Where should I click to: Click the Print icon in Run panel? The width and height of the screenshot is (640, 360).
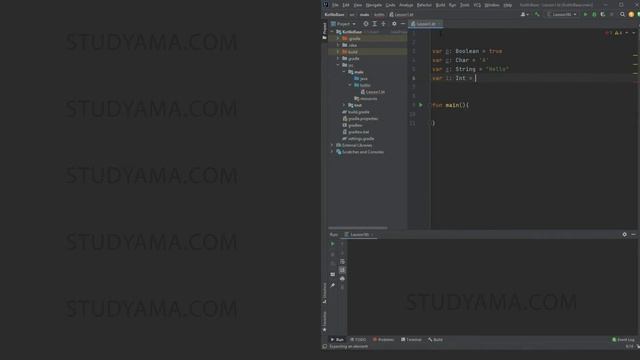pos(342,279)
